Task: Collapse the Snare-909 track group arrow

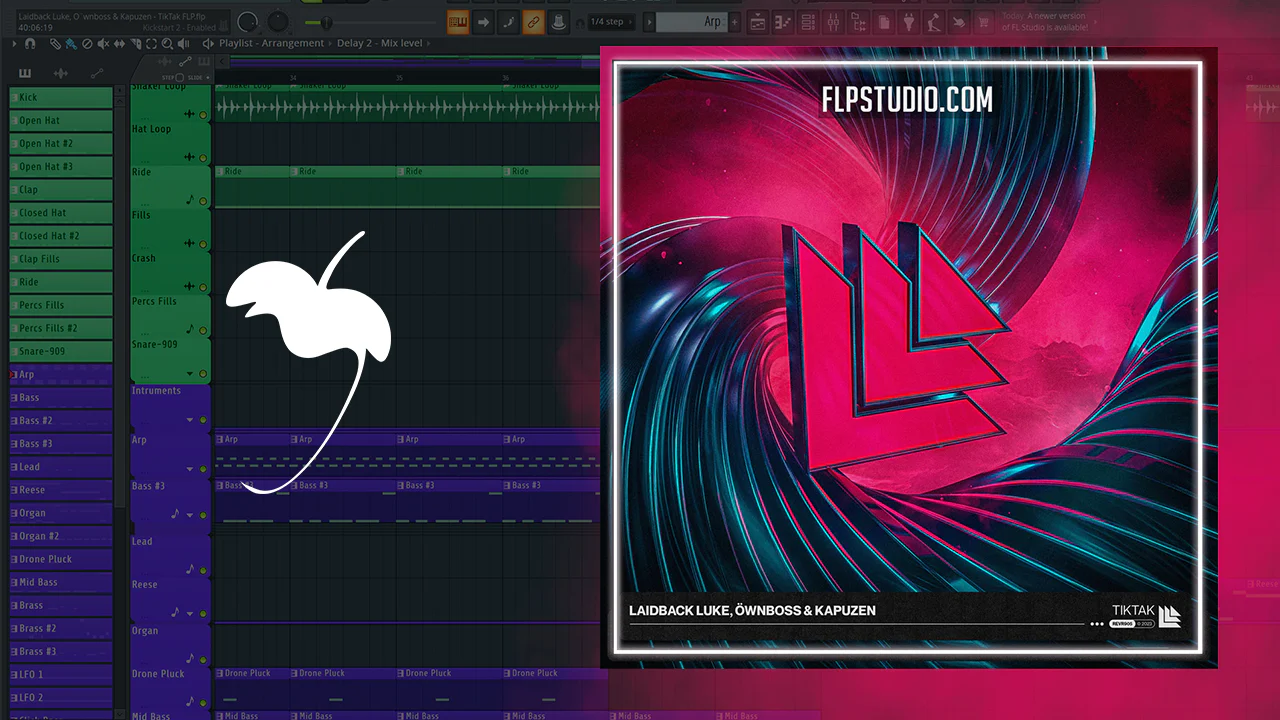Action: point(190,372)
